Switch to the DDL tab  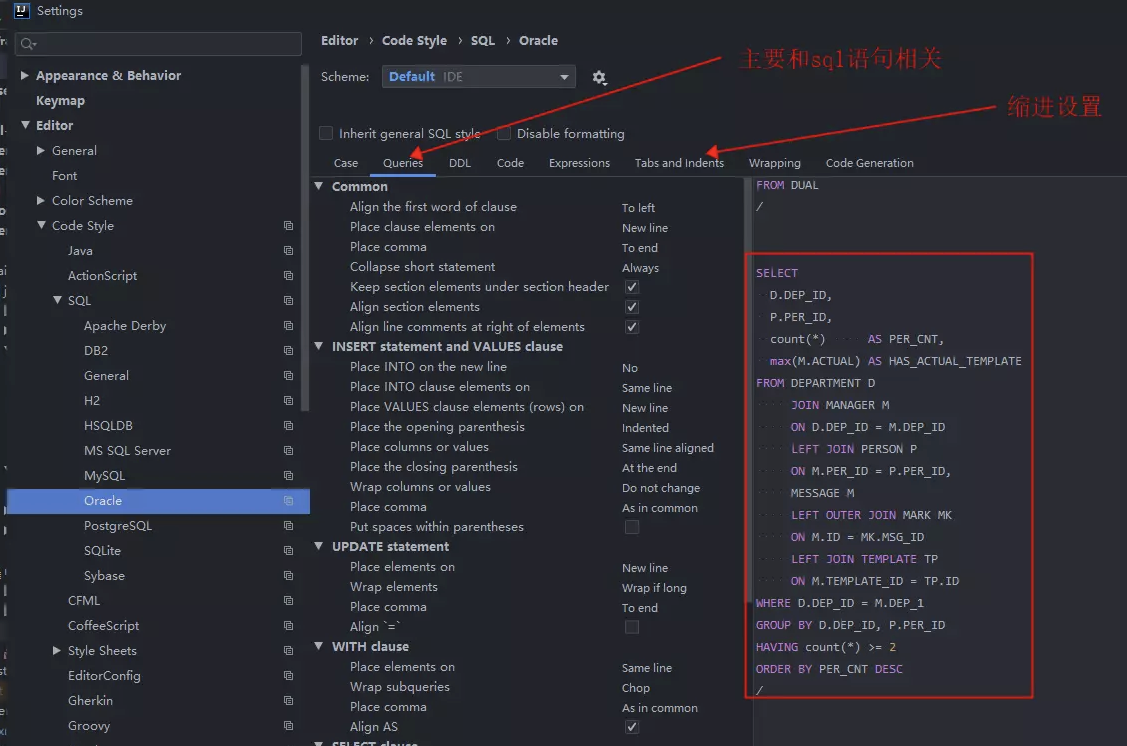point(460,163)
